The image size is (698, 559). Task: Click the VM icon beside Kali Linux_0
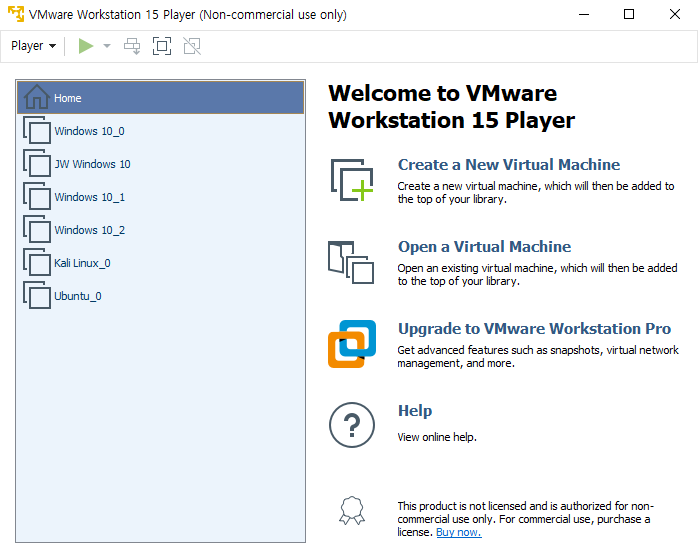[37, 262]
